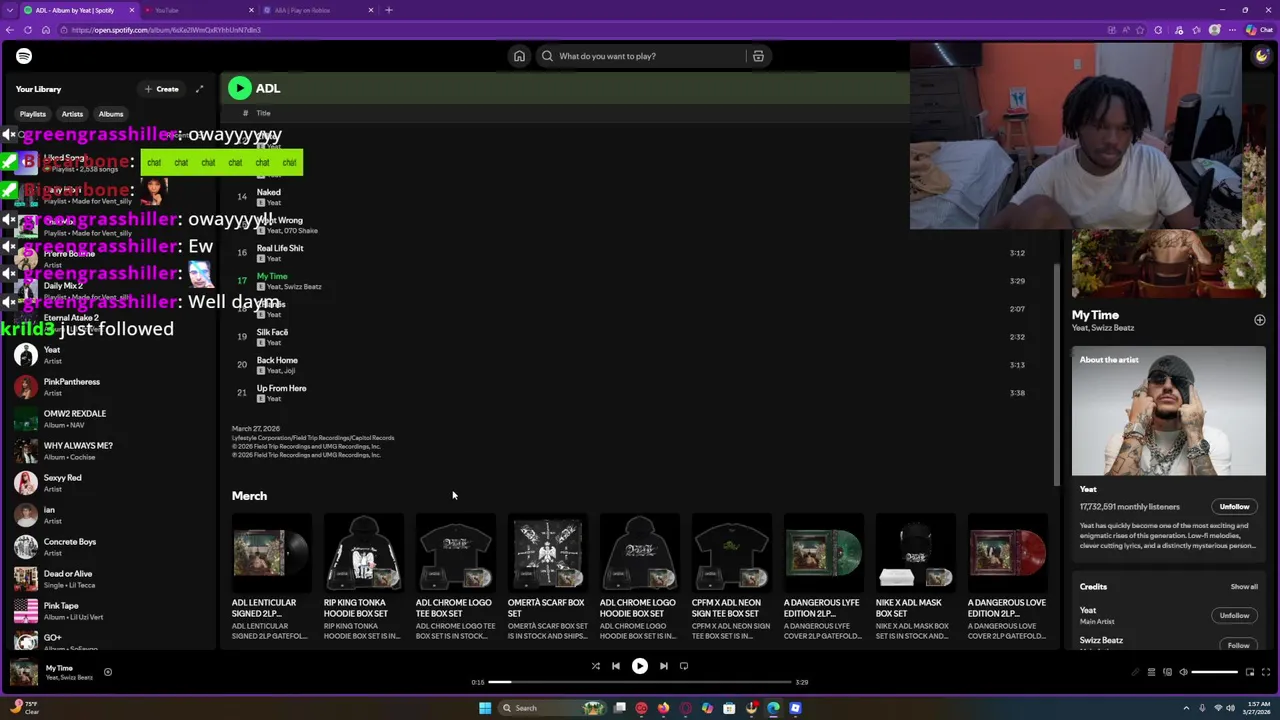The width and height of the screenshot is (1280, 720).
Task: Open Nike x ADL Mask Box Set merch
Action: (916, 578)
